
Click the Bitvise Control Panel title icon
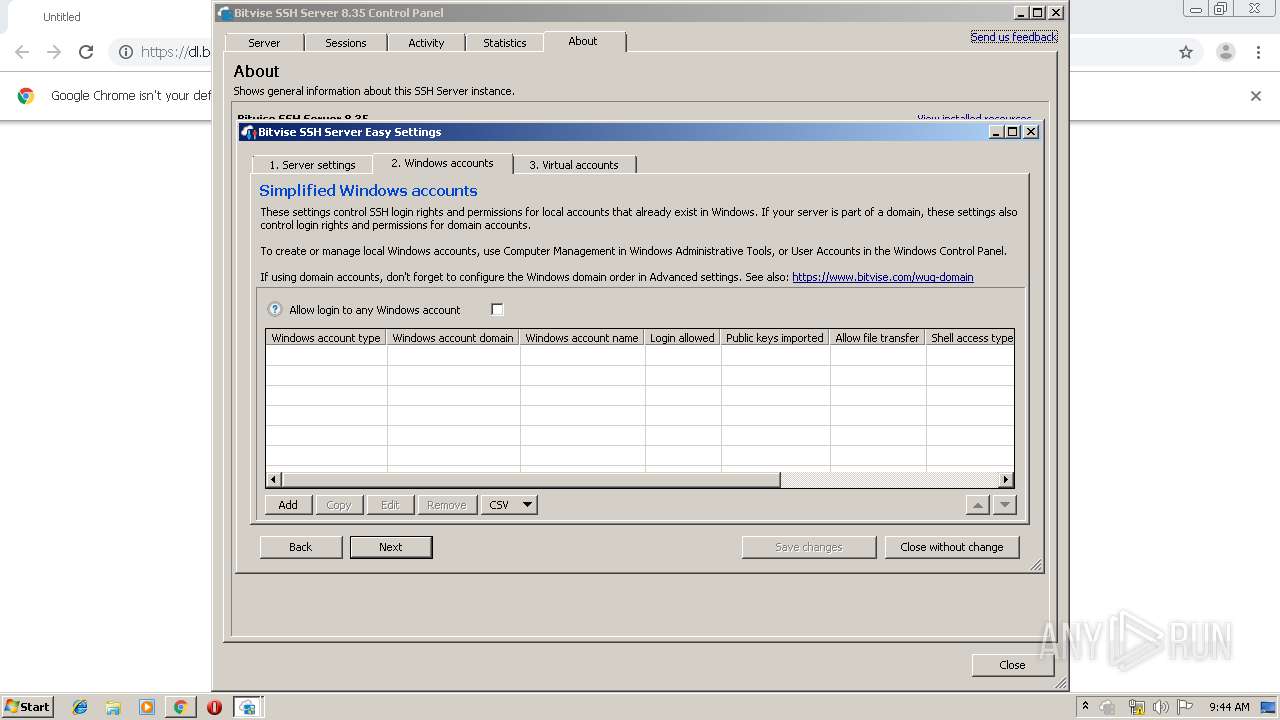coord(225,13)
